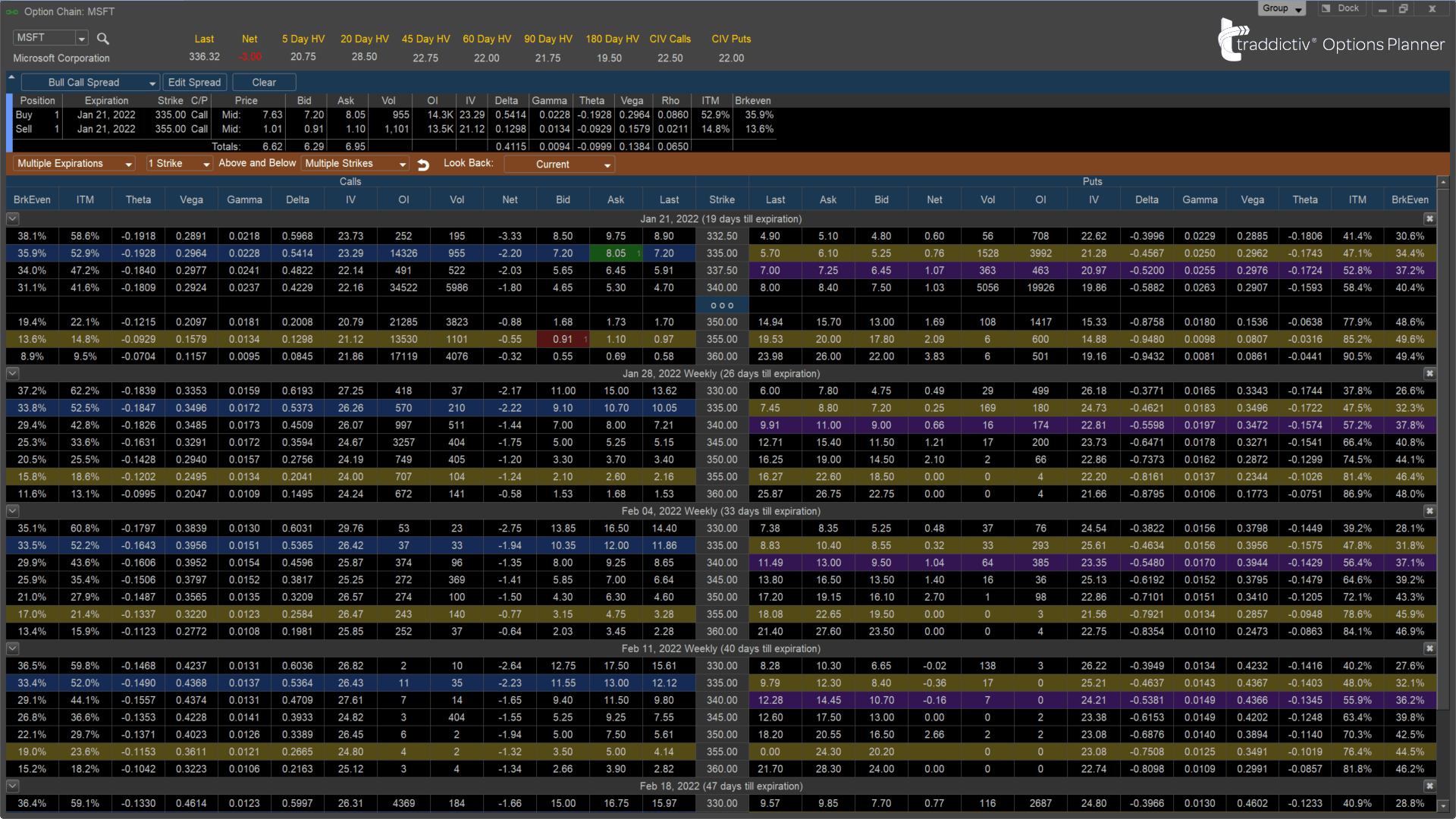Click the 20 Day HV label
Screen dimensions: 1456x819
(x=364, y=39)
